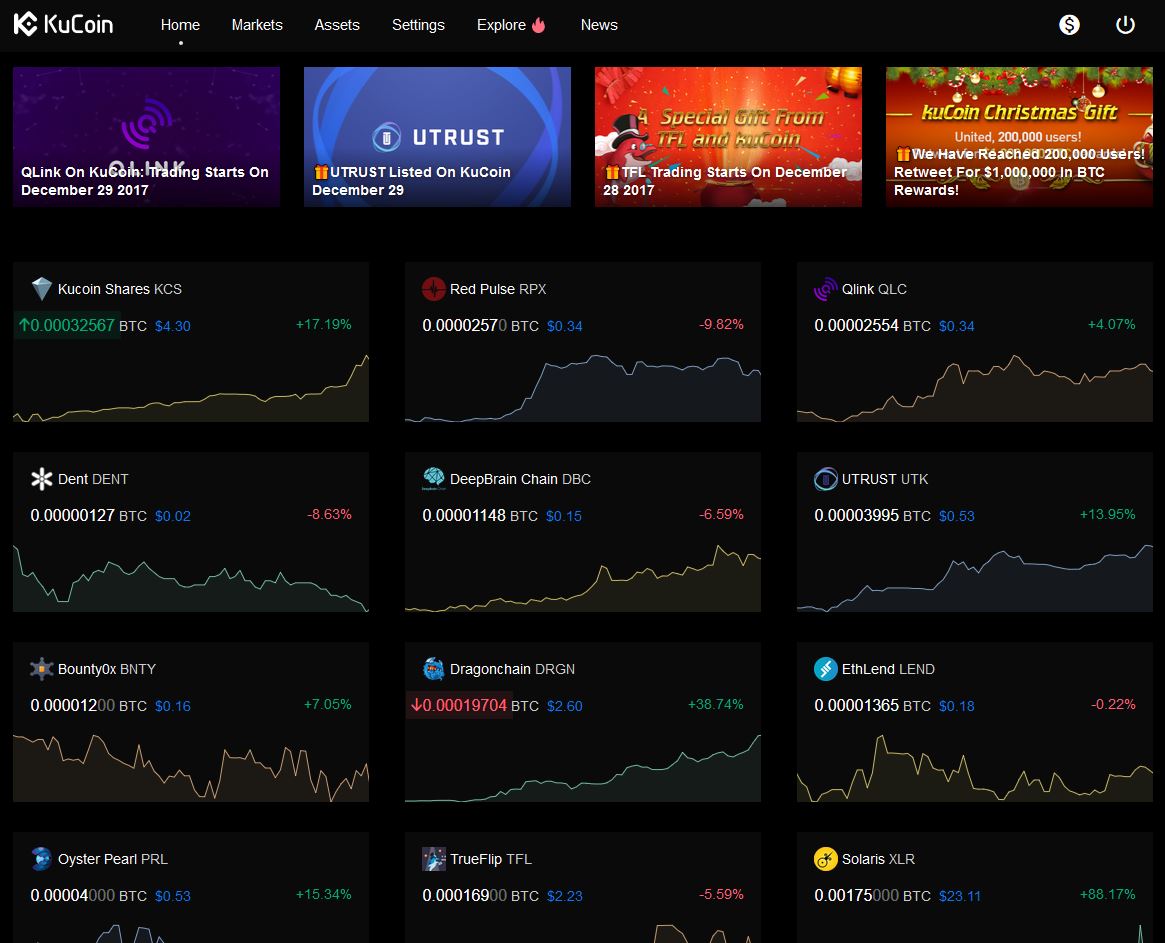Viewport: 1165px width, 943px height.
Task: Click the Dragonchain coin icon
Action: [x=433, y=669]
